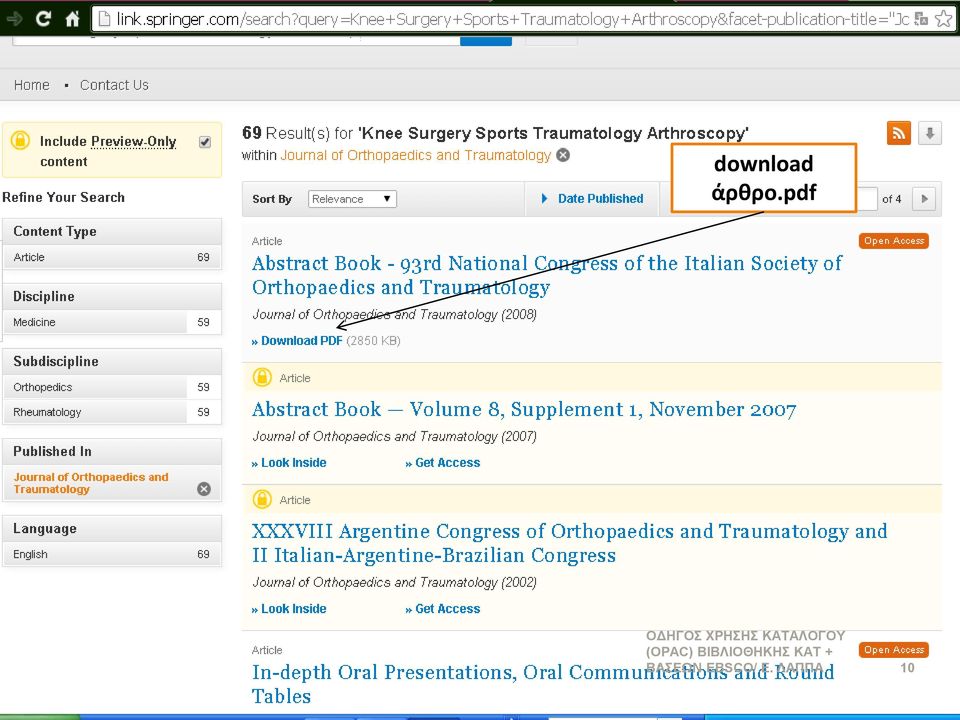This screenshot has width=960, height=720.
Task: Click Open Access badge on Oral Presentations article
Action: (x=894, y=650)
